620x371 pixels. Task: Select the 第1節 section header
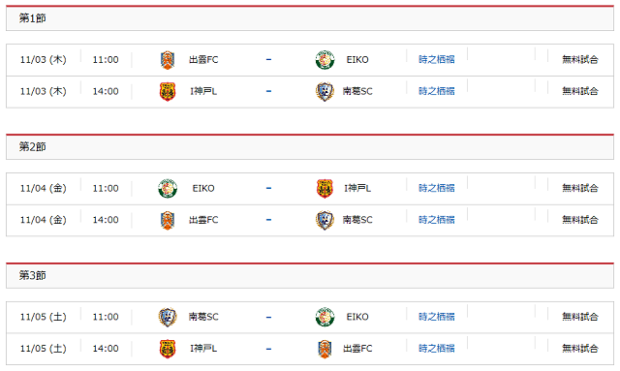point(310,18)
